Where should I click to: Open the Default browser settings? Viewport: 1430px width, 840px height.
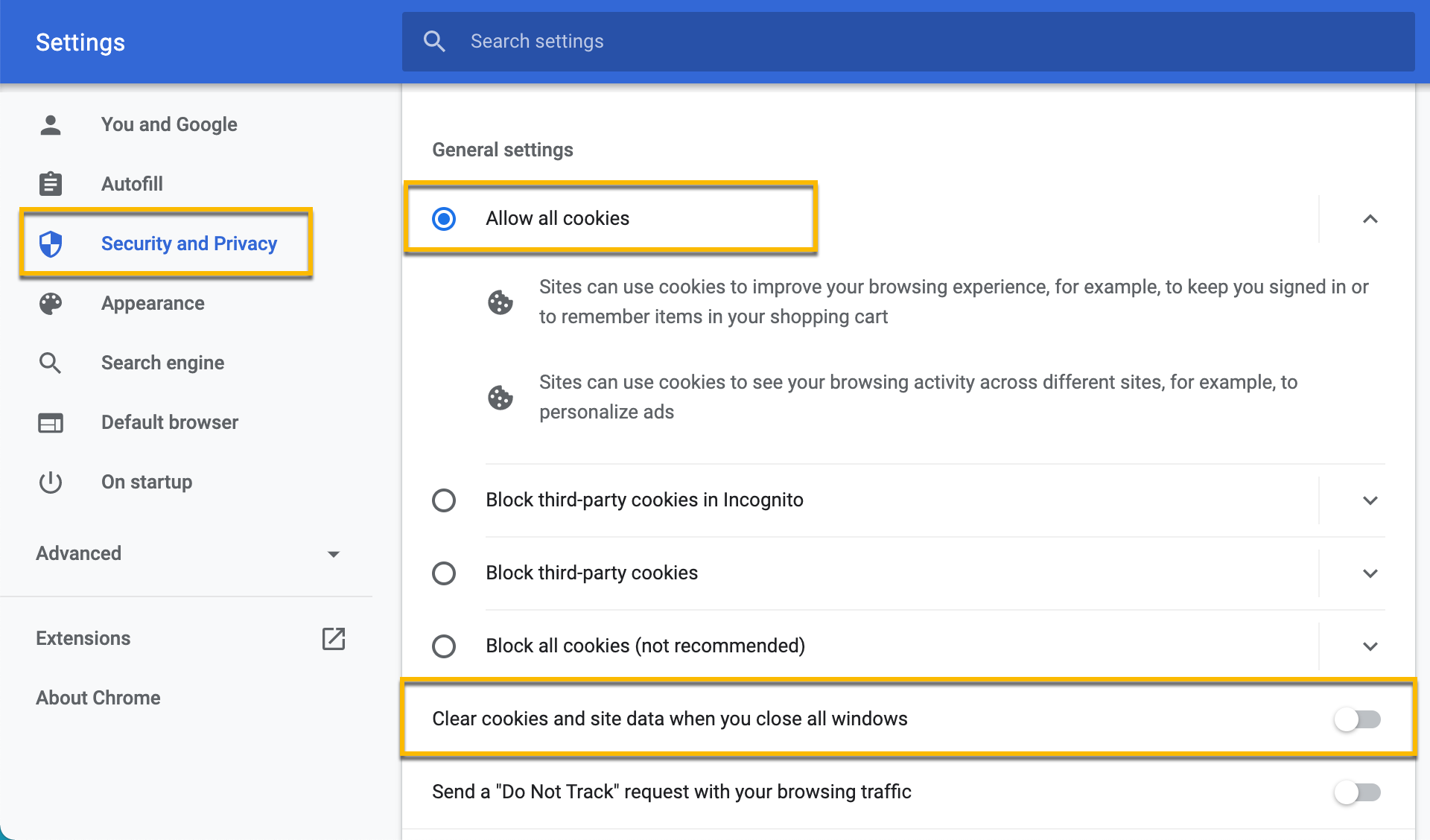point(170,422)
